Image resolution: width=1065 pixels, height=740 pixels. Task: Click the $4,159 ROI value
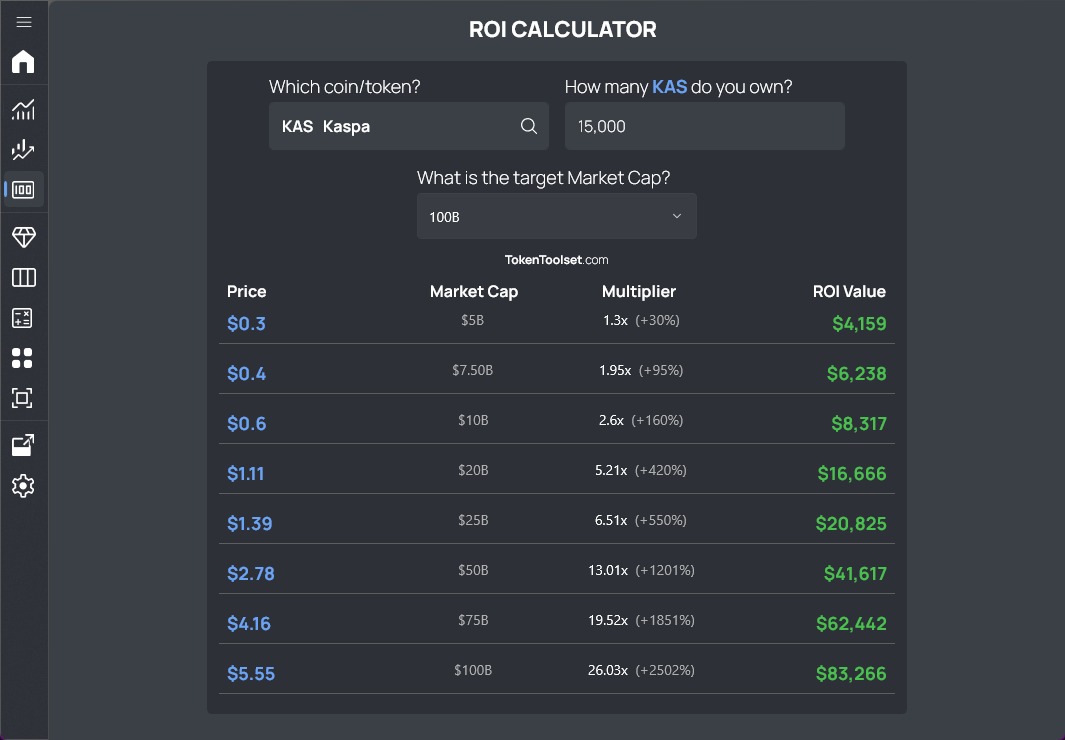(859, 324)
